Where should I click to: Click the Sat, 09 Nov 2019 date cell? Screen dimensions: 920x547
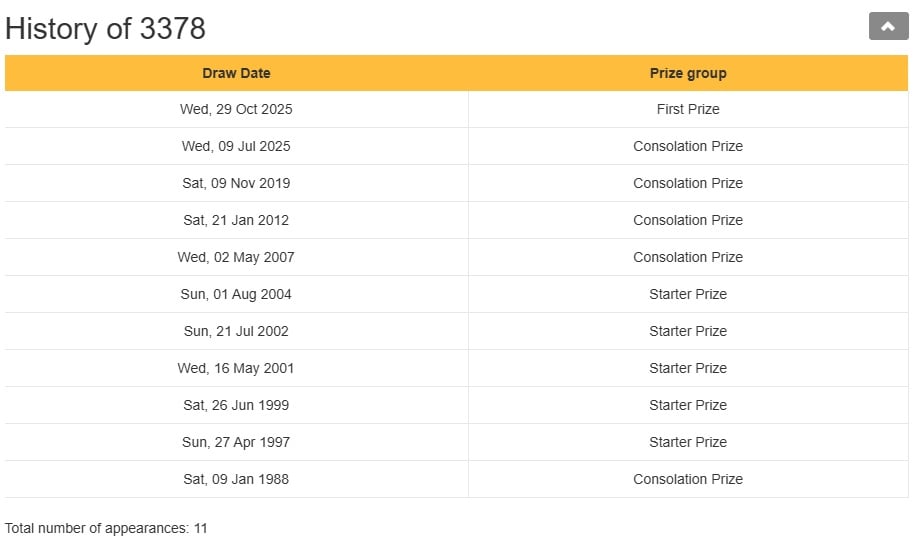coord(236,183)
